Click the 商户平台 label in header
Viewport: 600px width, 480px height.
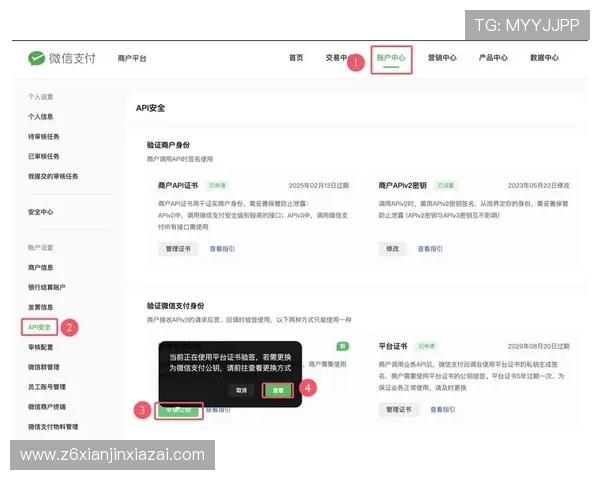coord(132,59)
